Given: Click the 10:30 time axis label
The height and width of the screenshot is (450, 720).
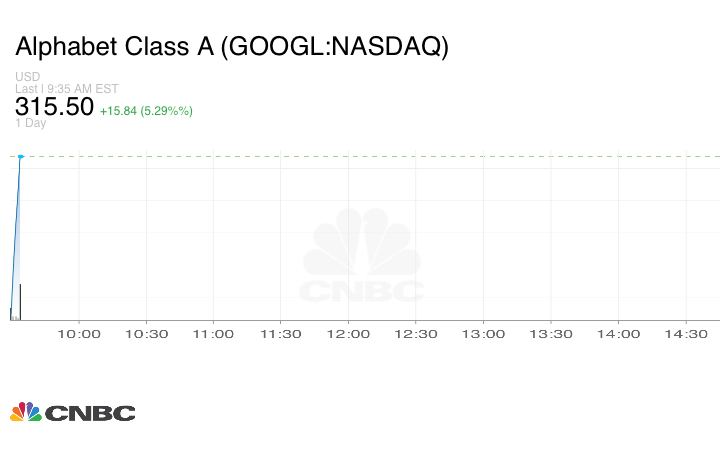Looking at the screenshot, I should (x=146, y=334).
